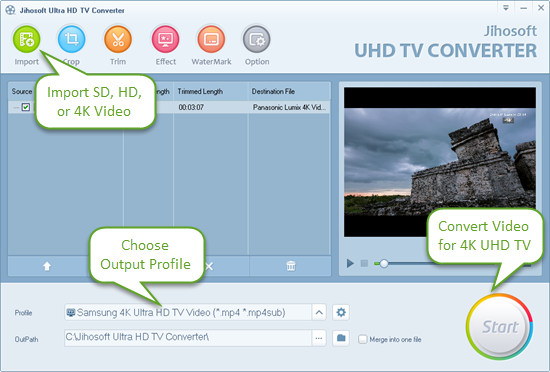Select the Trim scissors tool
The height and width of the screenshot is (372, 550).
(x=118, y=39)
